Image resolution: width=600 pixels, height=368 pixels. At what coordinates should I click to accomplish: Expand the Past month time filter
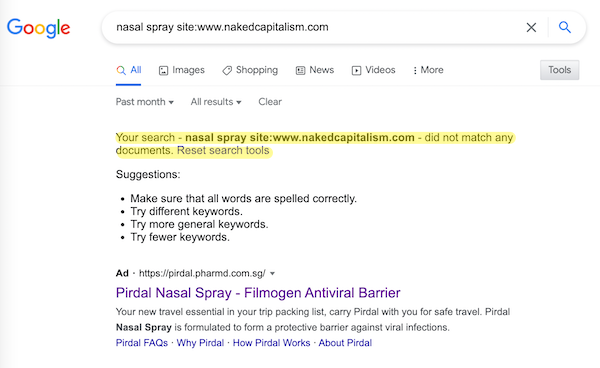(145, 102)
